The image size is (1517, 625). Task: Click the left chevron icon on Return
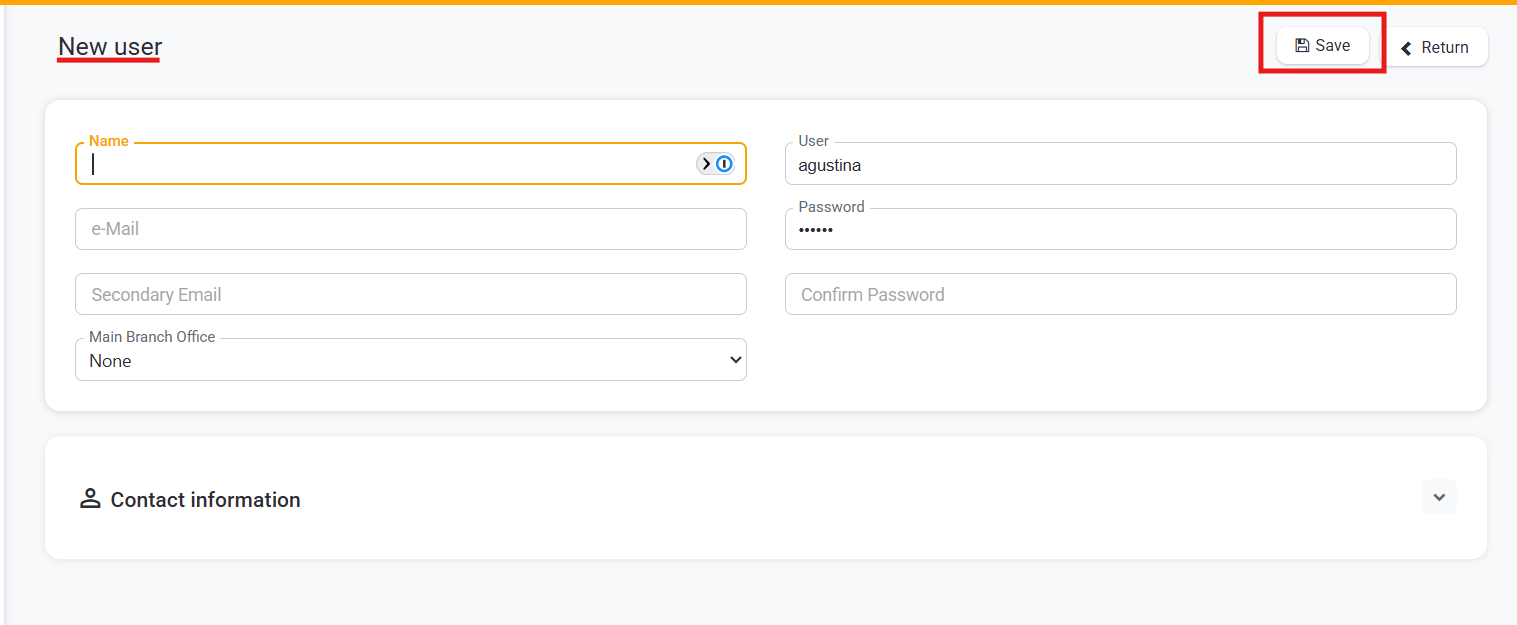pos(1406,48)
